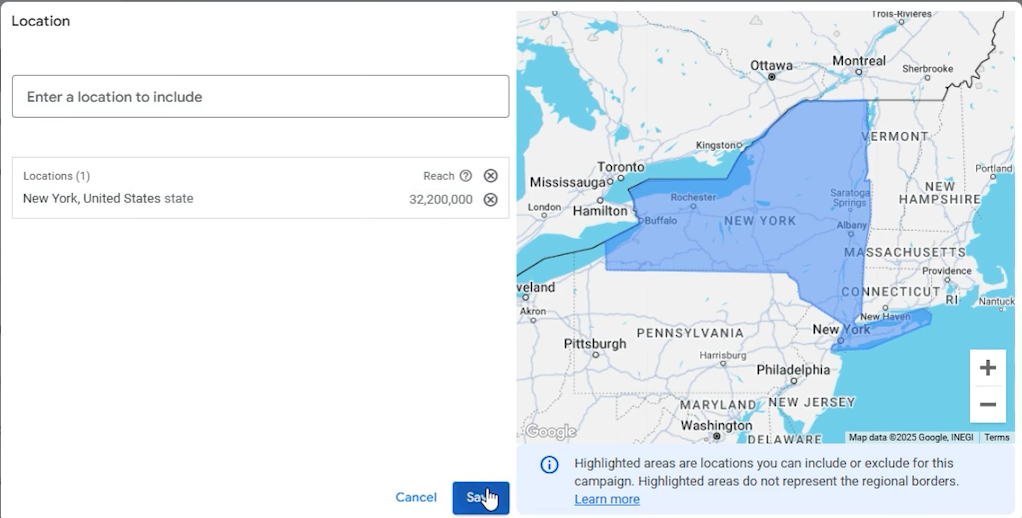Click the Toronto label on the map

coord(621,167)
